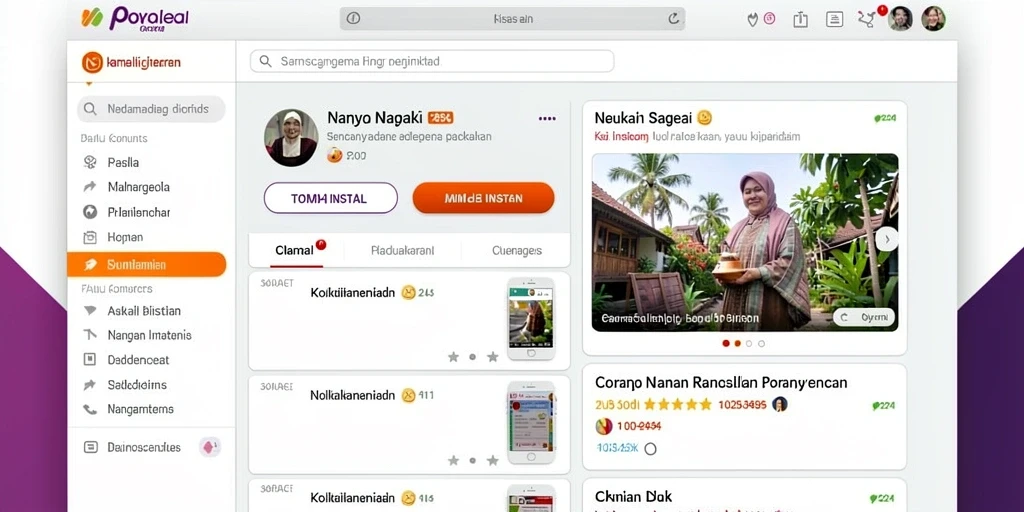
Task: Open the Nanyo Nagaki profile picture
Action: tap(291, 138)
